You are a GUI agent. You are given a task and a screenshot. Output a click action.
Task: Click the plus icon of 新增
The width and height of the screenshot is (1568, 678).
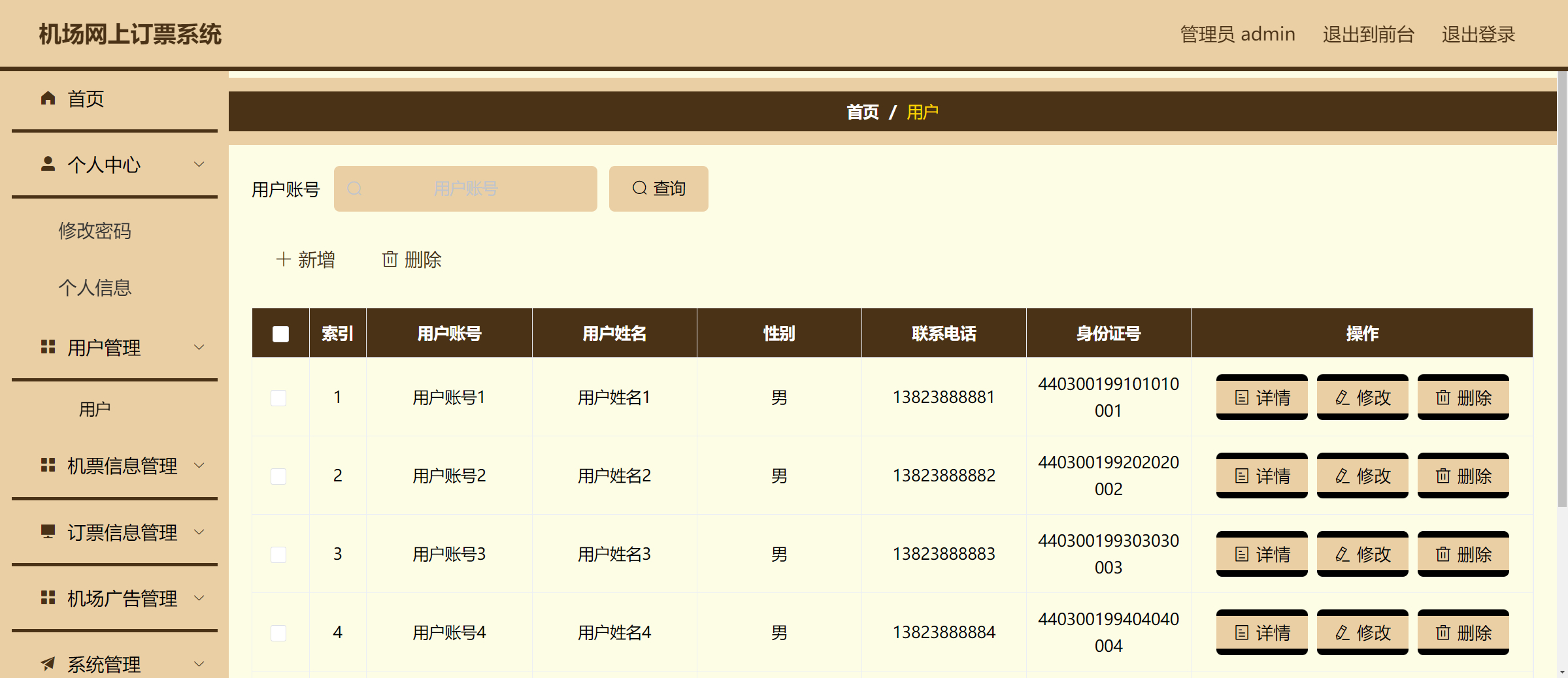click(283, 259)
